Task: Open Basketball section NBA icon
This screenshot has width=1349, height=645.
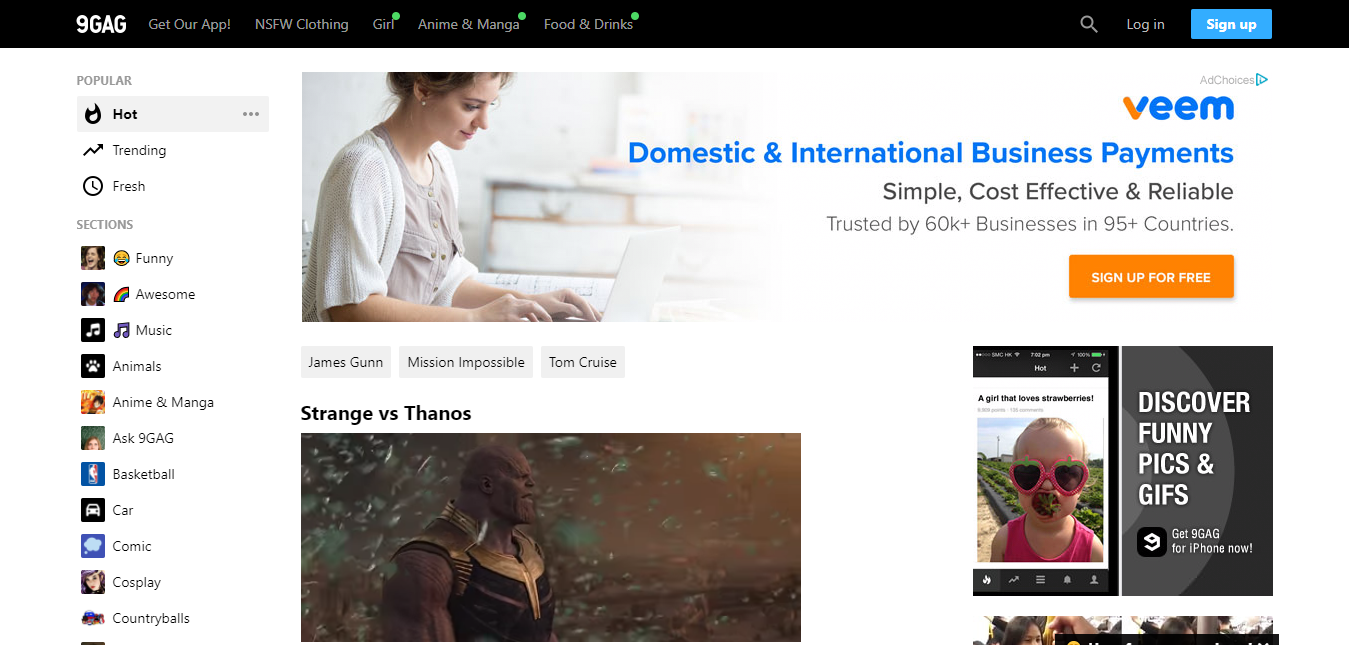Action: pyautogui.click(x=93, y=474)
